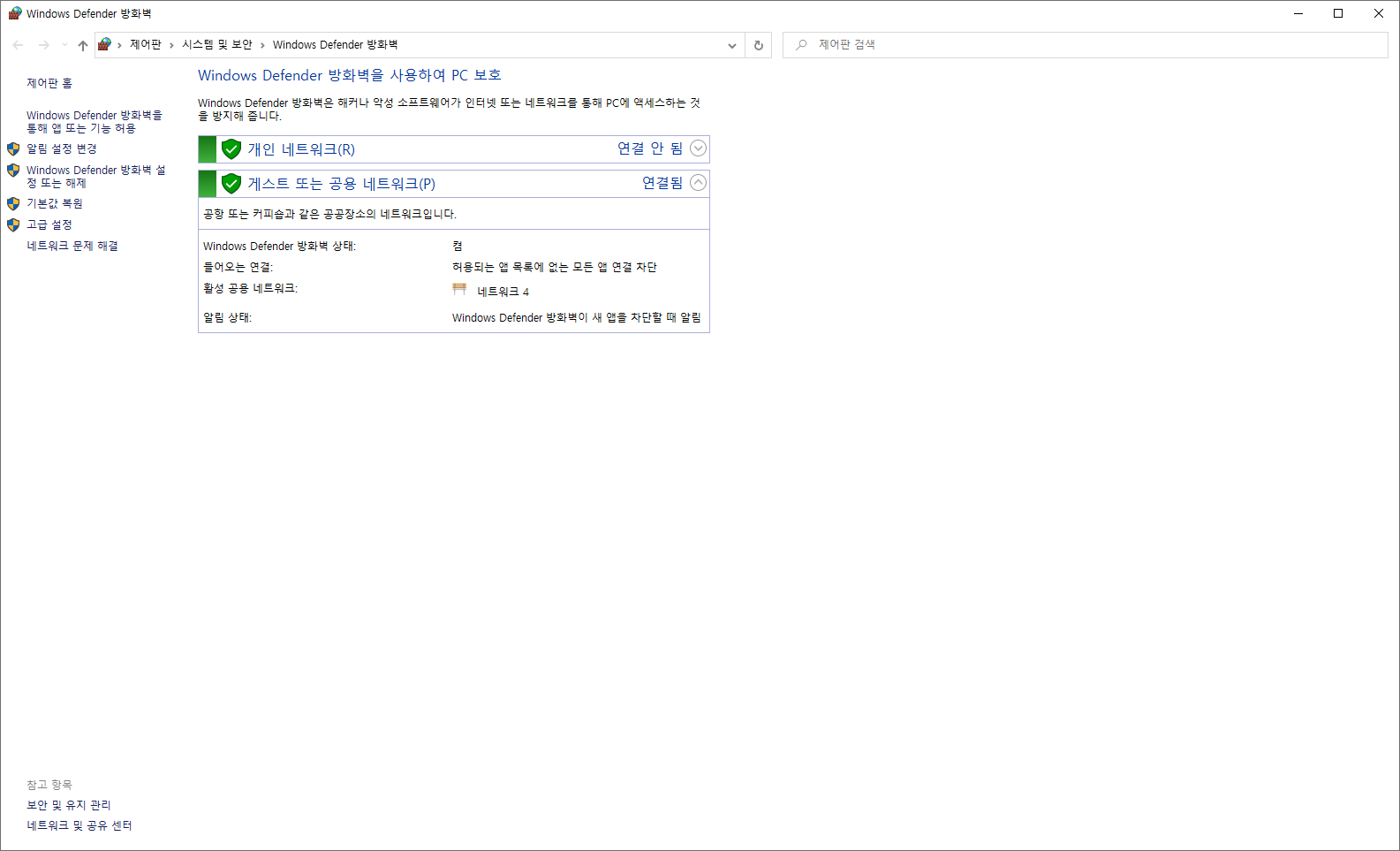The width and height of the screenshot is (1400, 851).
Task: Click the 네트워크 4 bench icon
Action: (459, 289)
